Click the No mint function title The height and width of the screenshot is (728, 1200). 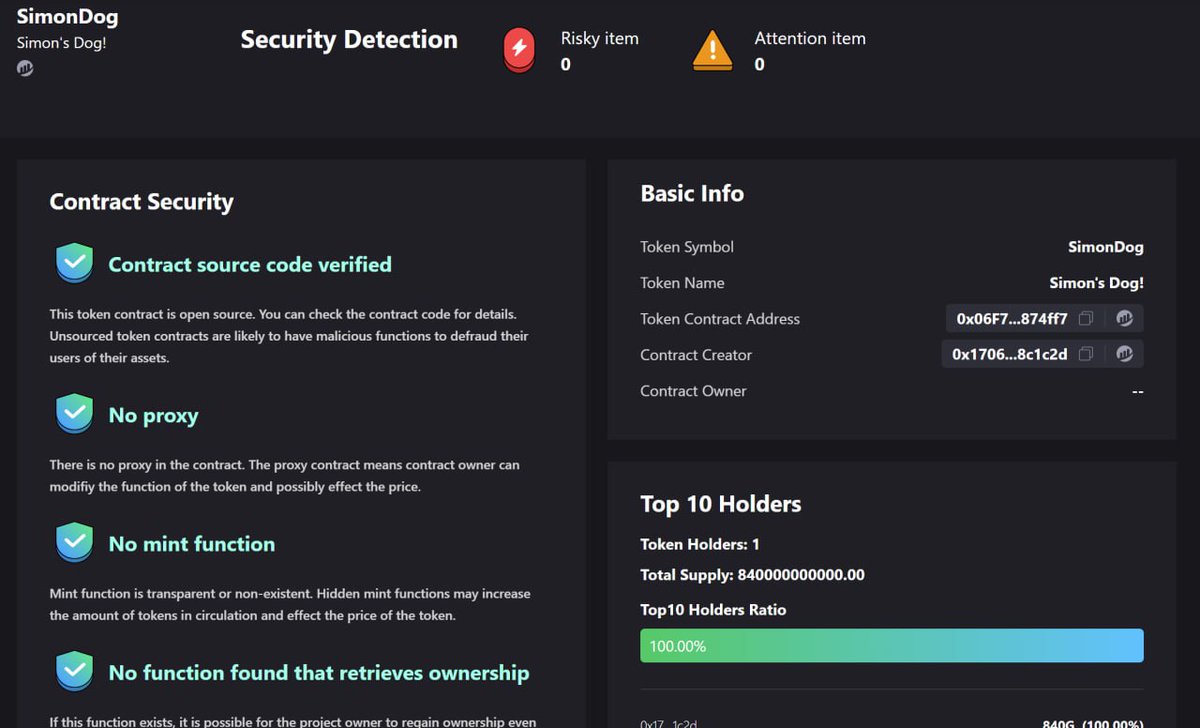tap(192, 544)
